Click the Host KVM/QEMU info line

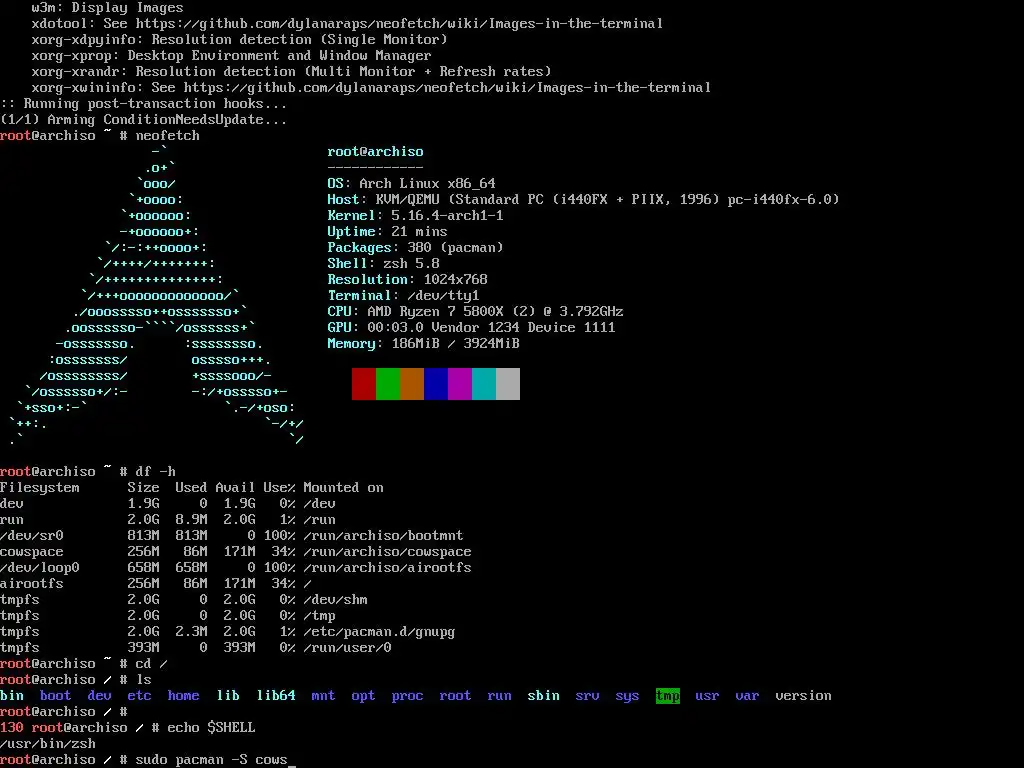pyautogui.click(x=583, y=199)
